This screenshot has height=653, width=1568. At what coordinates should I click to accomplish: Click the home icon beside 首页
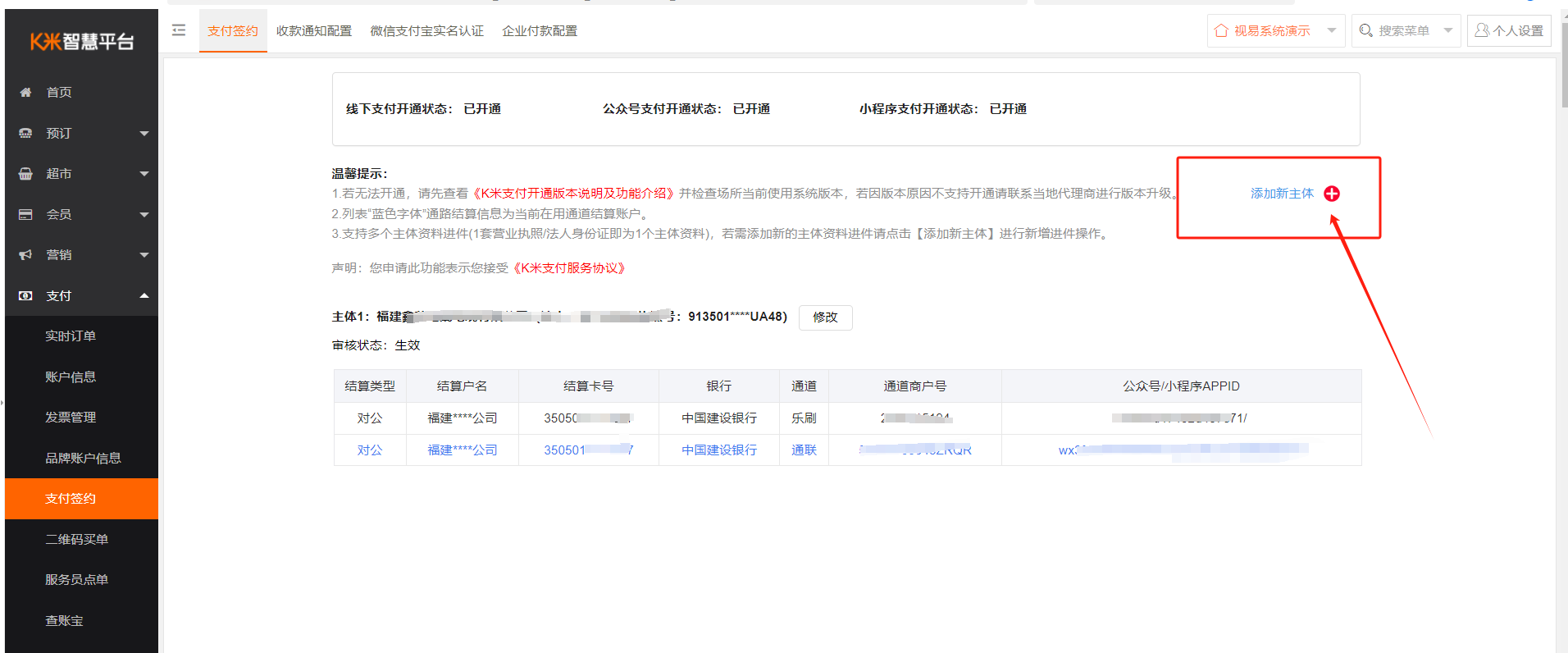(25, 92)
